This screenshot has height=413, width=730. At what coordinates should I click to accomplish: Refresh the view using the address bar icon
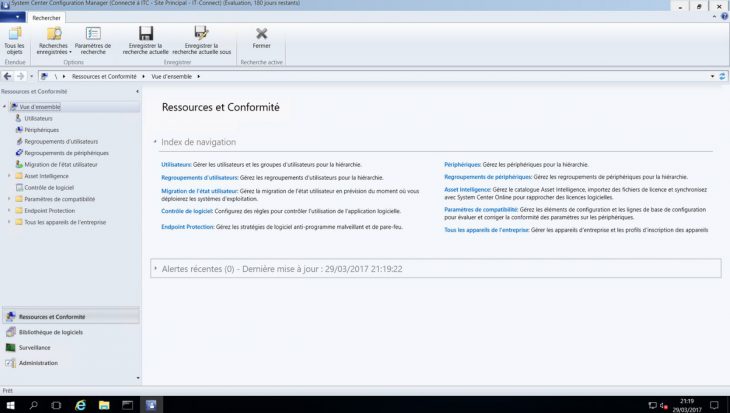pos(722,76)
